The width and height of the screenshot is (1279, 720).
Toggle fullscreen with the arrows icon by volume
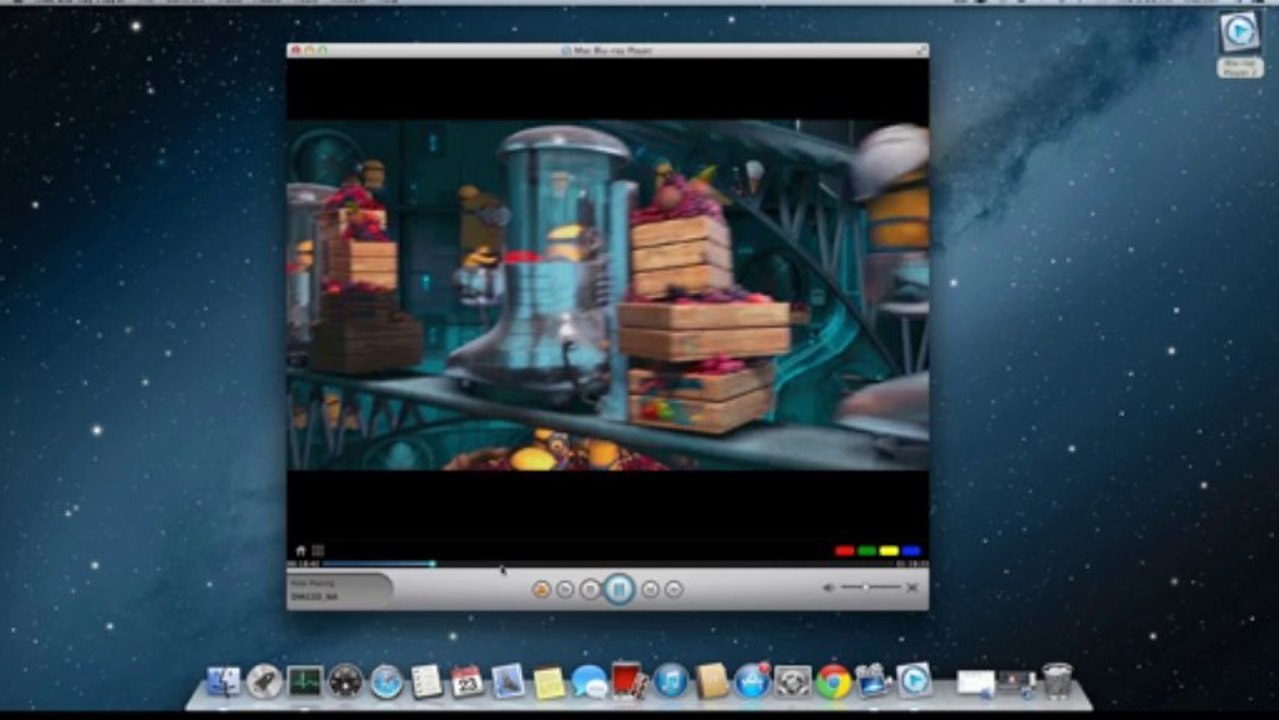coord(912,588)
